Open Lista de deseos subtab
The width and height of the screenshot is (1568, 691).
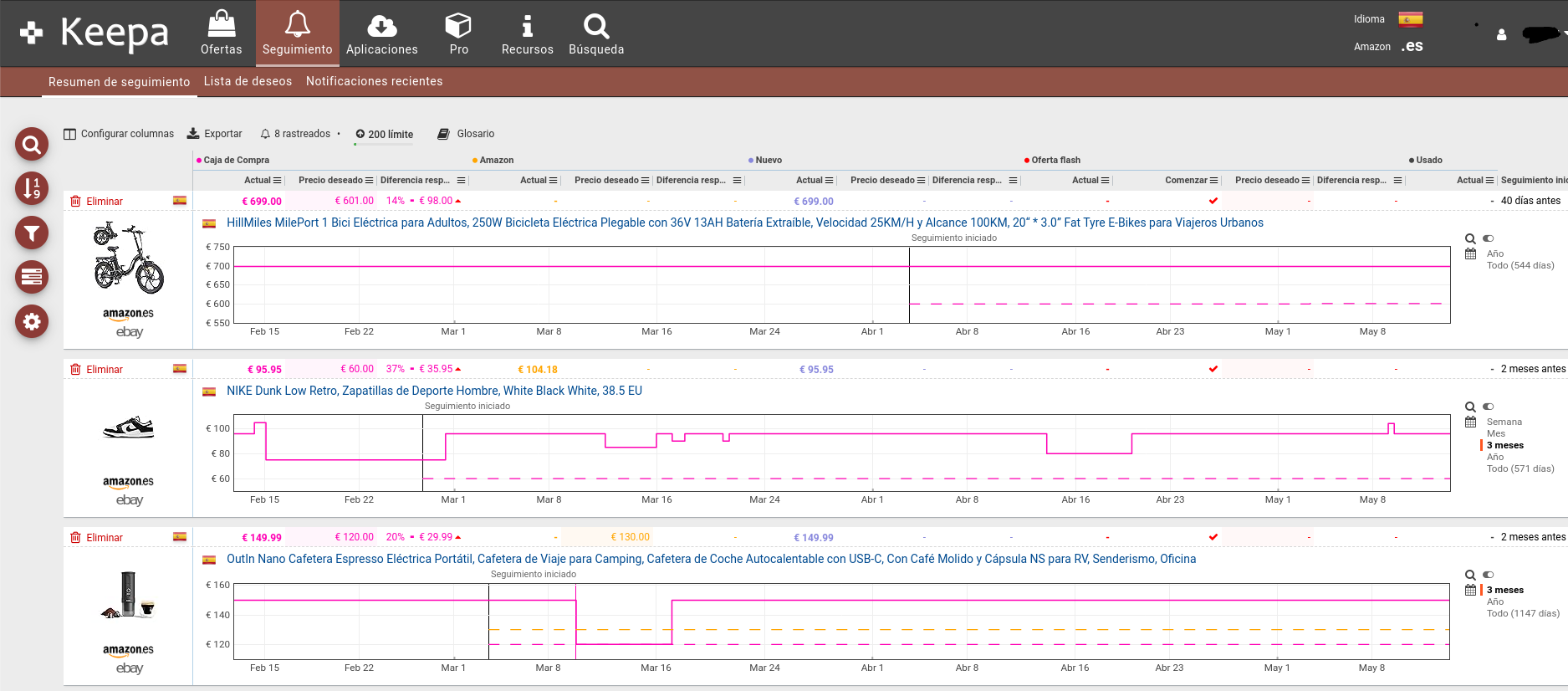[x=248, y=81]
